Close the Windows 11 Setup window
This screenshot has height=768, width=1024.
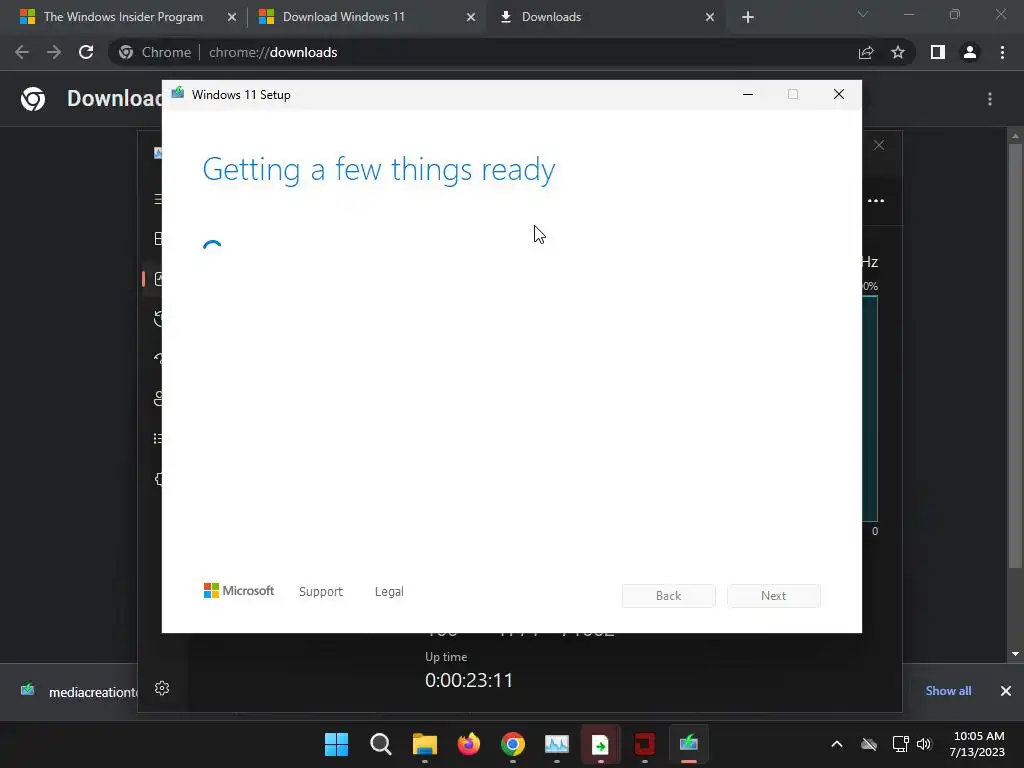tap(839, 95)
